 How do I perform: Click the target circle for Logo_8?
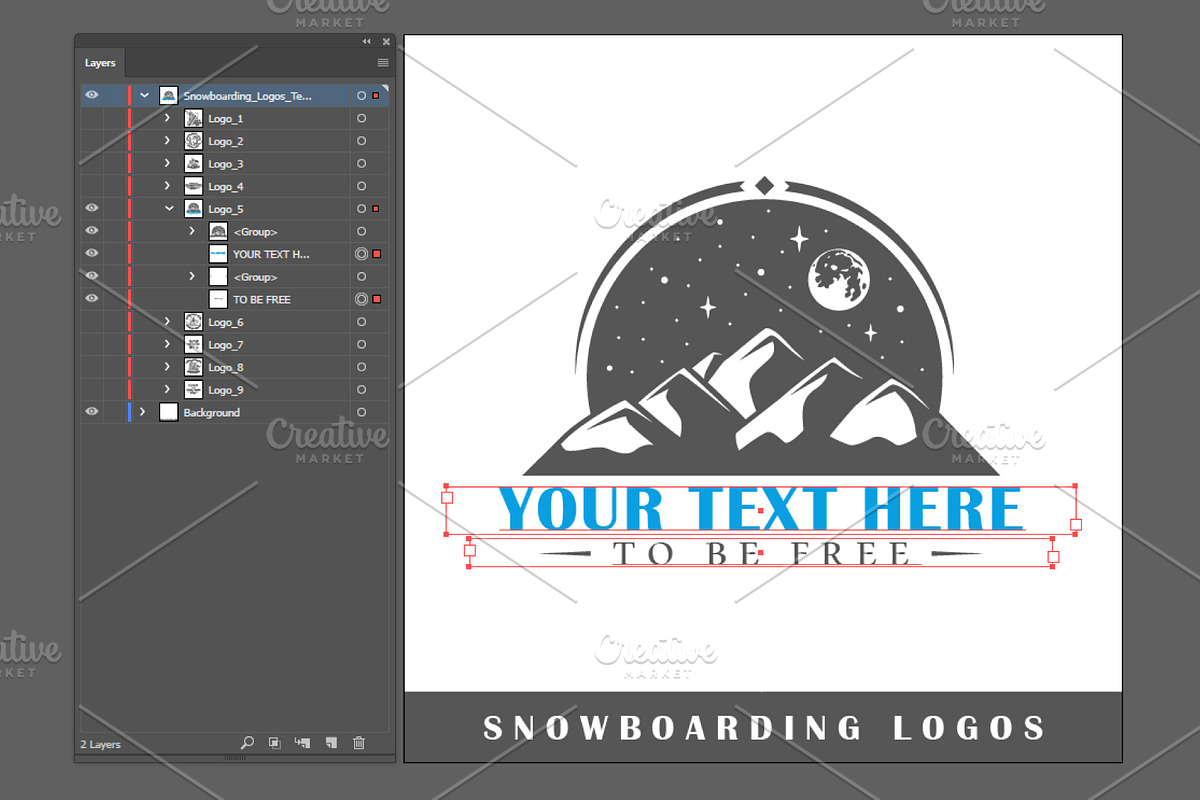[x=361, y=367]
